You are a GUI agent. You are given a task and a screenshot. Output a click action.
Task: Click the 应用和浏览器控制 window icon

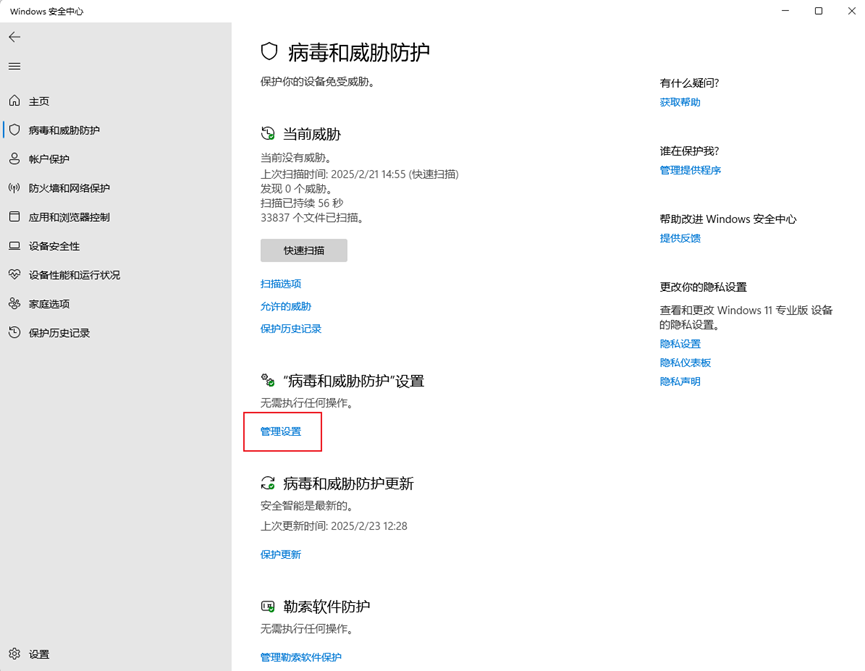[14, 217]
